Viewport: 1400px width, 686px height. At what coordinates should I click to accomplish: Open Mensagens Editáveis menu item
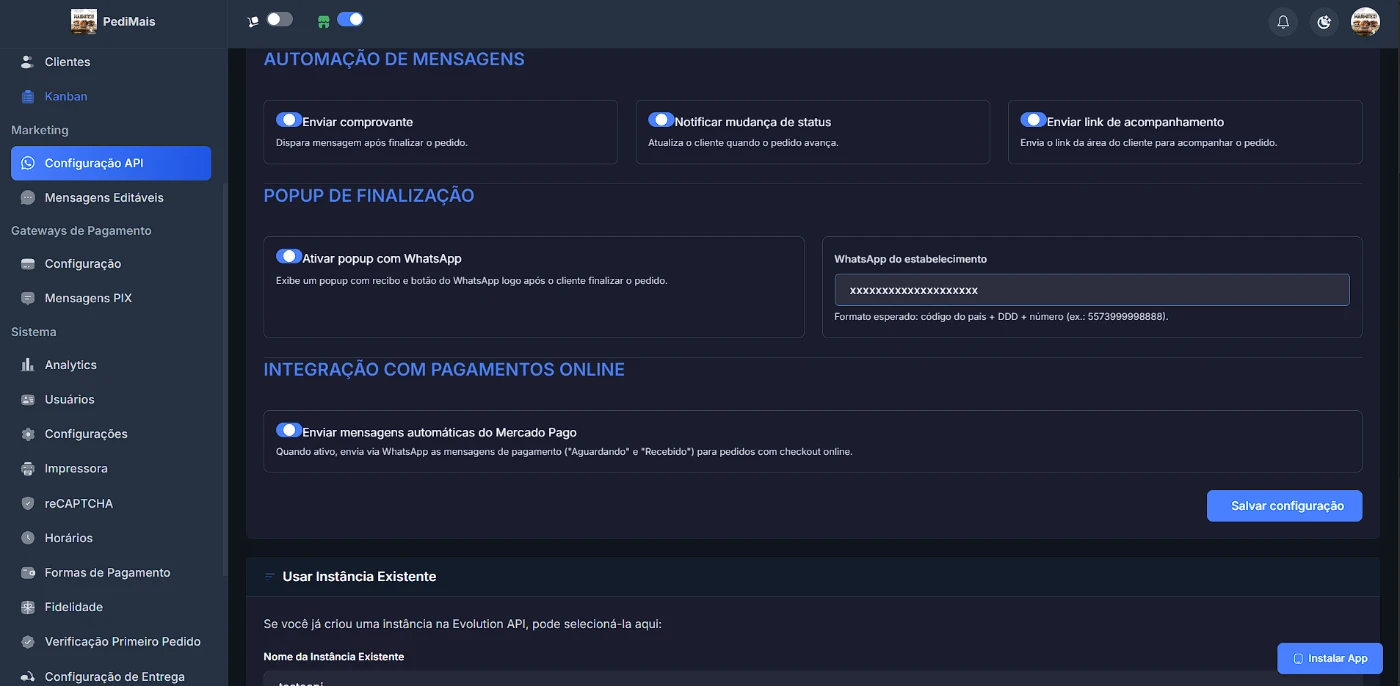coord(104,198)
